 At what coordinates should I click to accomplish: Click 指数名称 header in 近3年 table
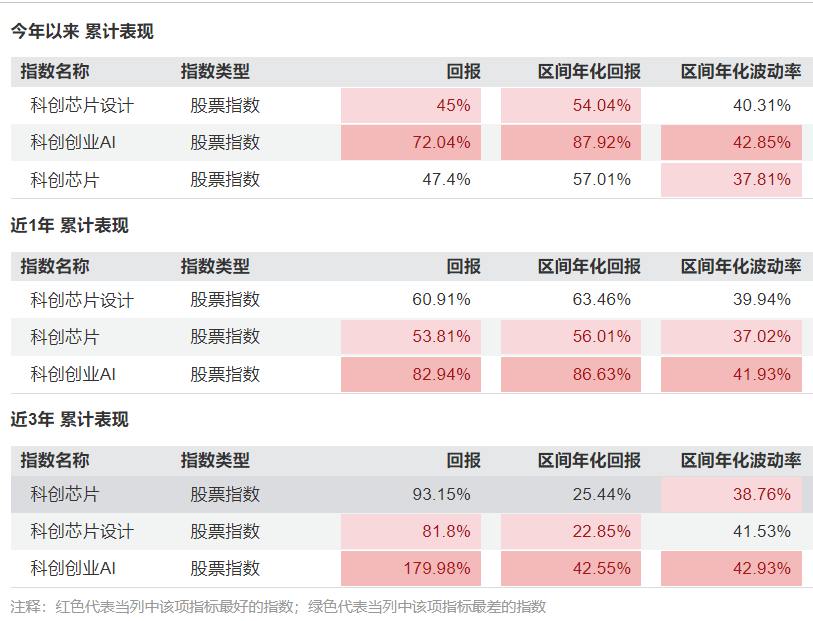pos(55,461)
